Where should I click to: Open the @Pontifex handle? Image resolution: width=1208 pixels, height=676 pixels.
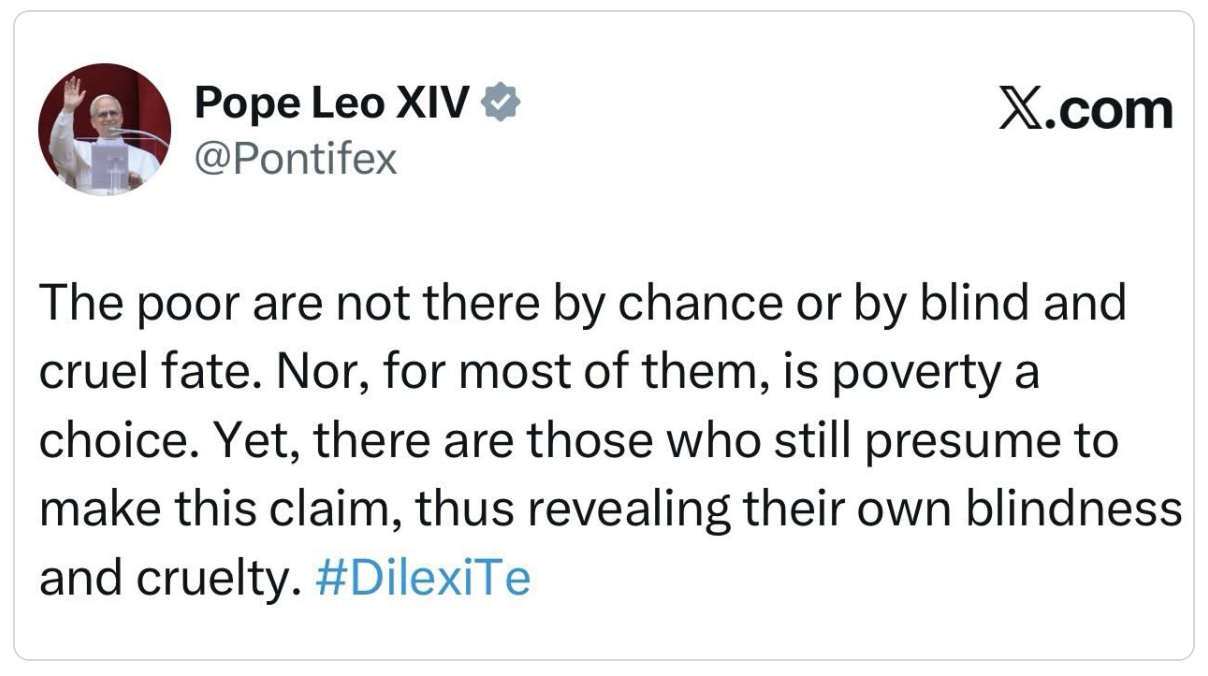click(x=296, y=158)
